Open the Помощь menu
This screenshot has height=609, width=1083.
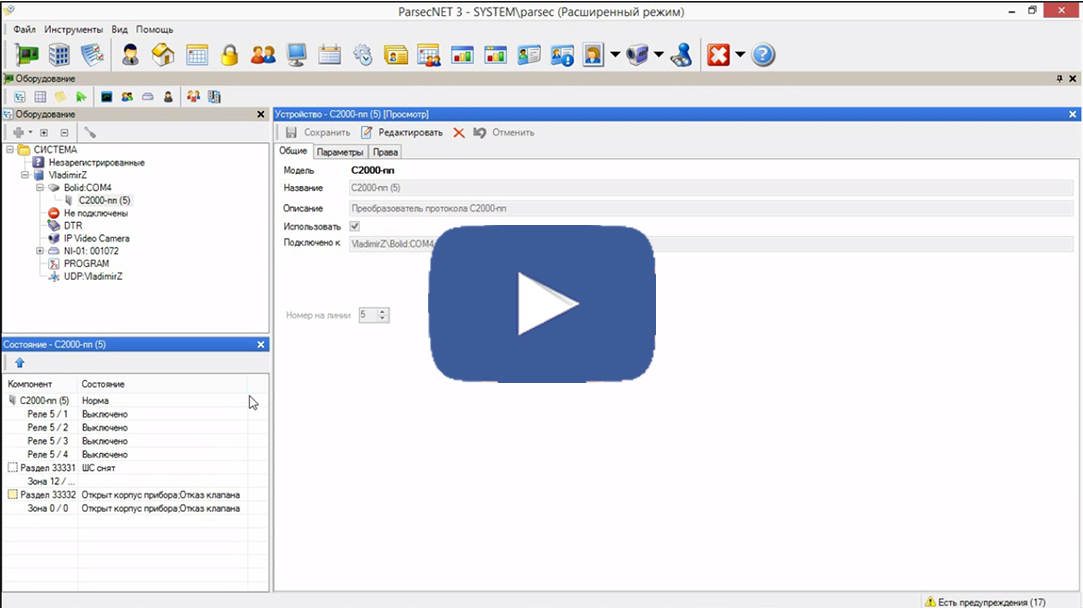pos(154,30)
